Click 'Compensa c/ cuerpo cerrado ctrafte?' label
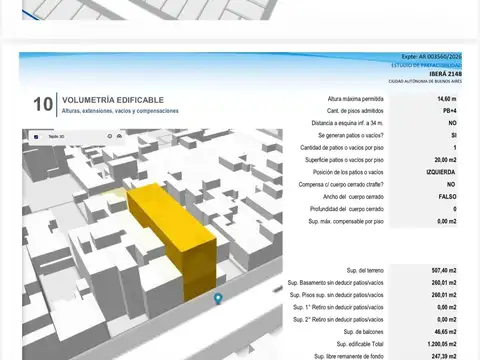 pyautogui.click(x=341, y=184)
